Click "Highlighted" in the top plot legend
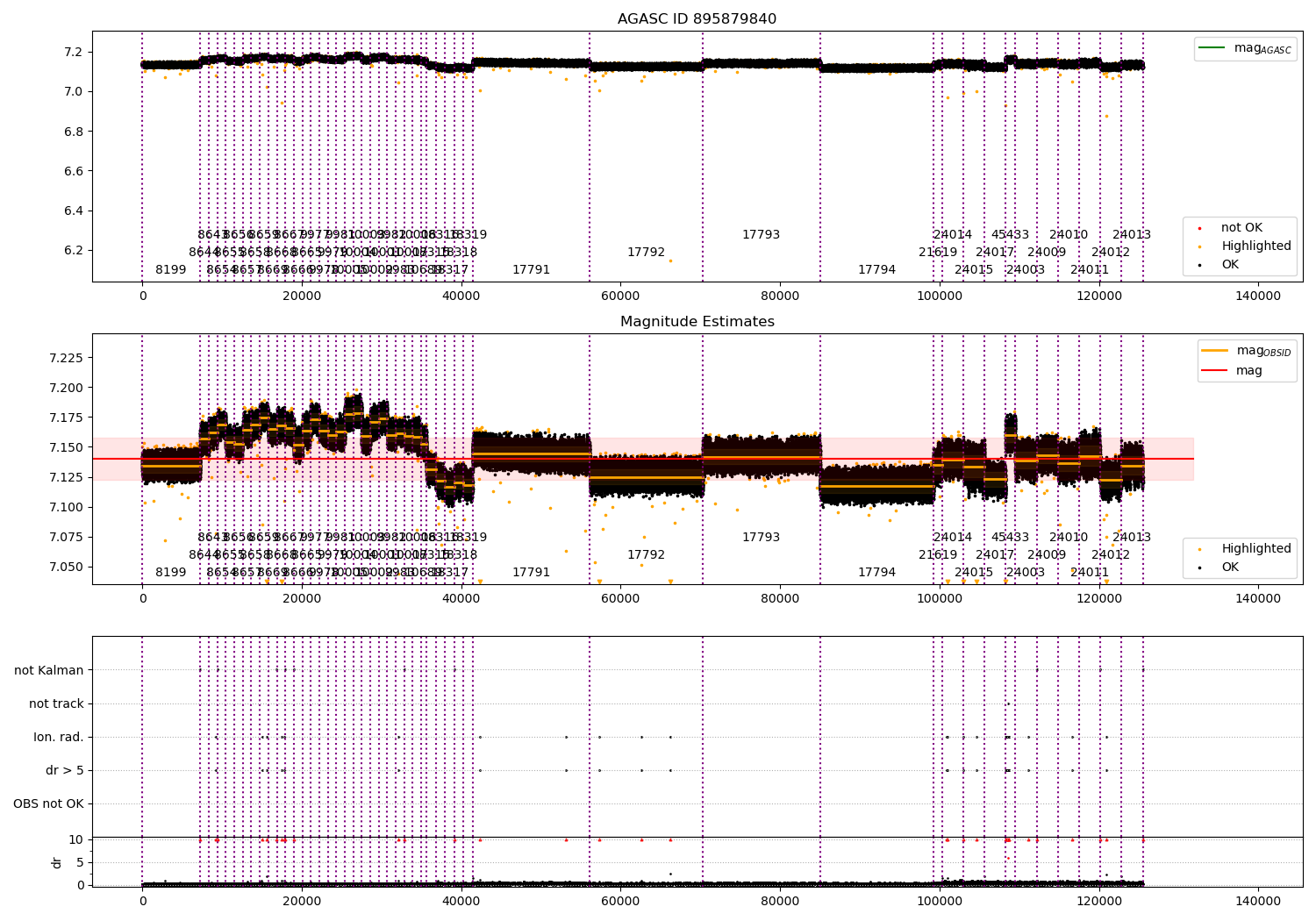Screen dimensions: 1316x921 (x=1256, y=246)
